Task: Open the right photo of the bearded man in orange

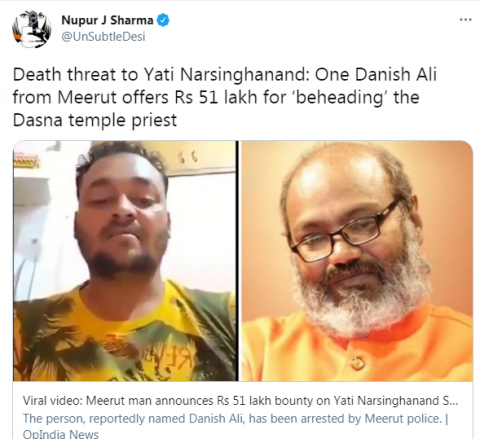Action: click(x=357, y=261)
